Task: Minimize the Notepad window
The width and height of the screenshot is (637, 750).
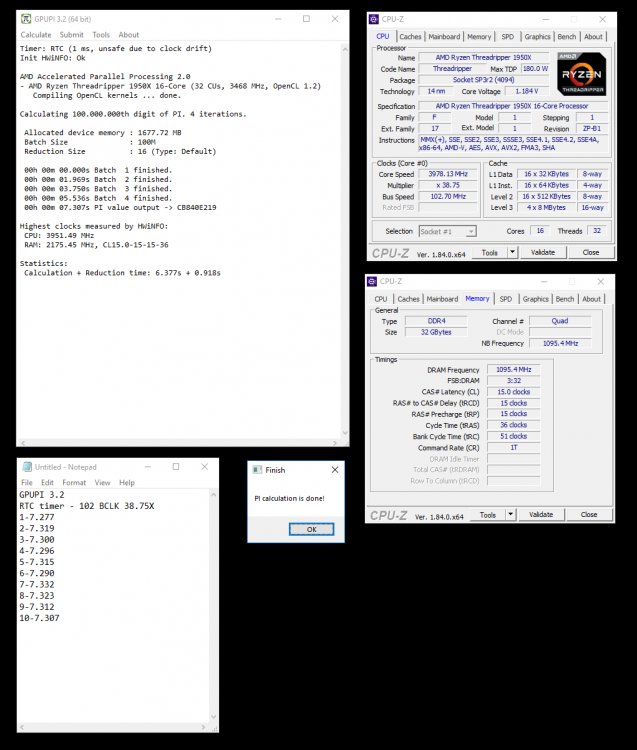Action: point(148,466)
